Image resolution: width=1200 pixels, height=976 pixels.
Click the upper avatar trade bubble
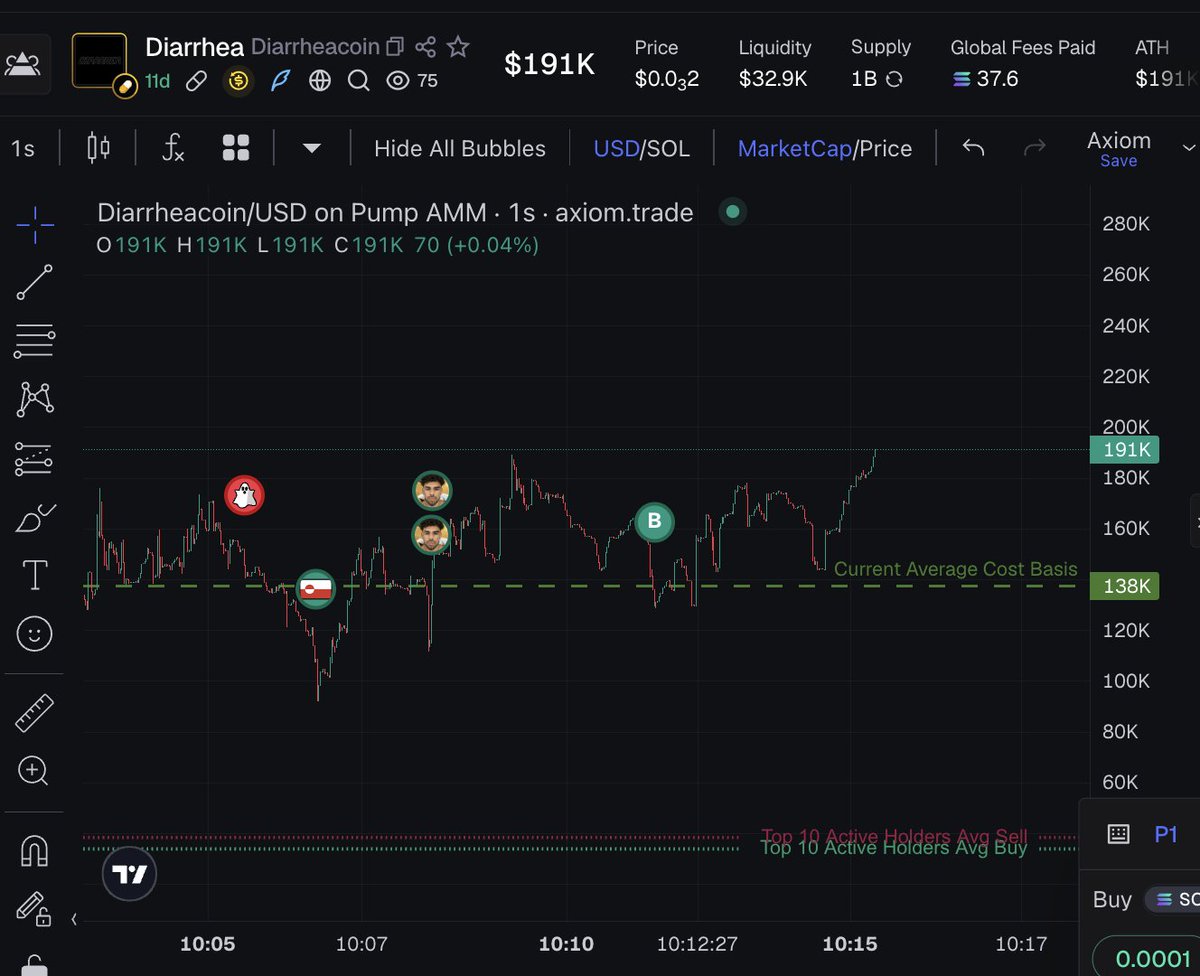[x=432, y=491]
